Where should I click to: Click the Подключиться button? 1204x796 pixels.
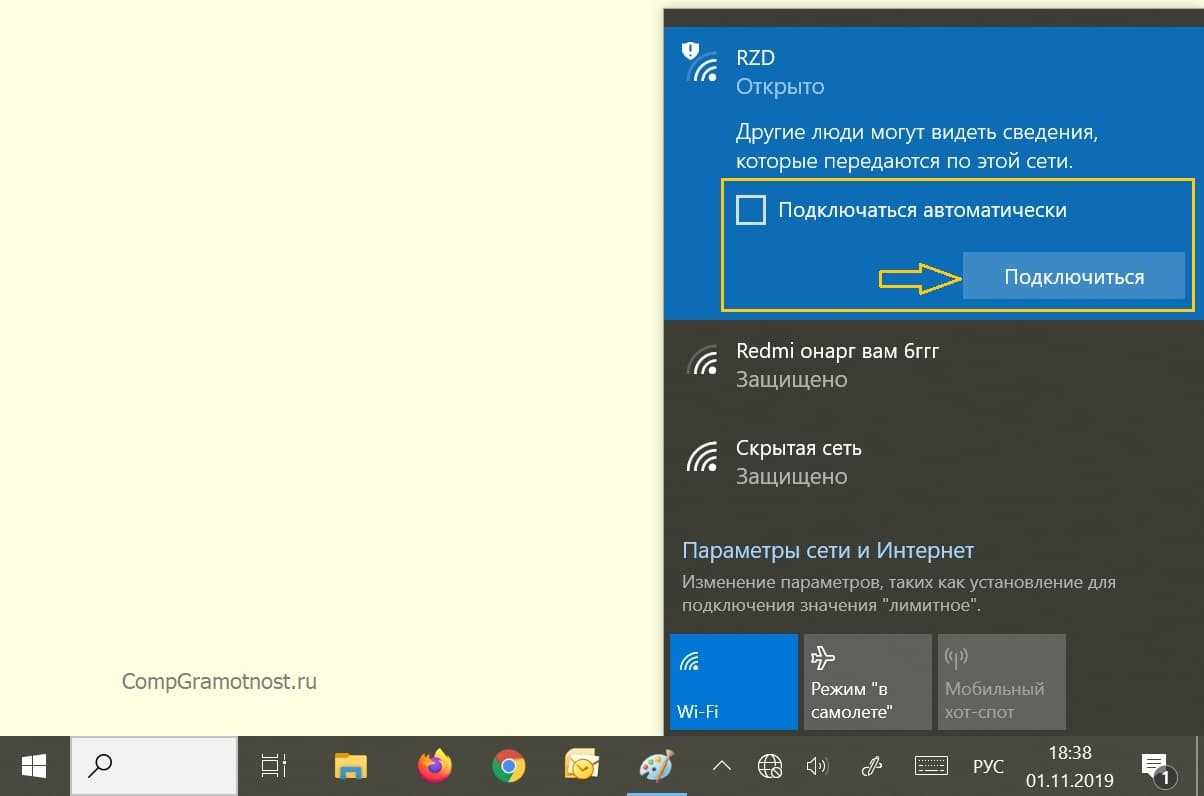coord(1073,277)
